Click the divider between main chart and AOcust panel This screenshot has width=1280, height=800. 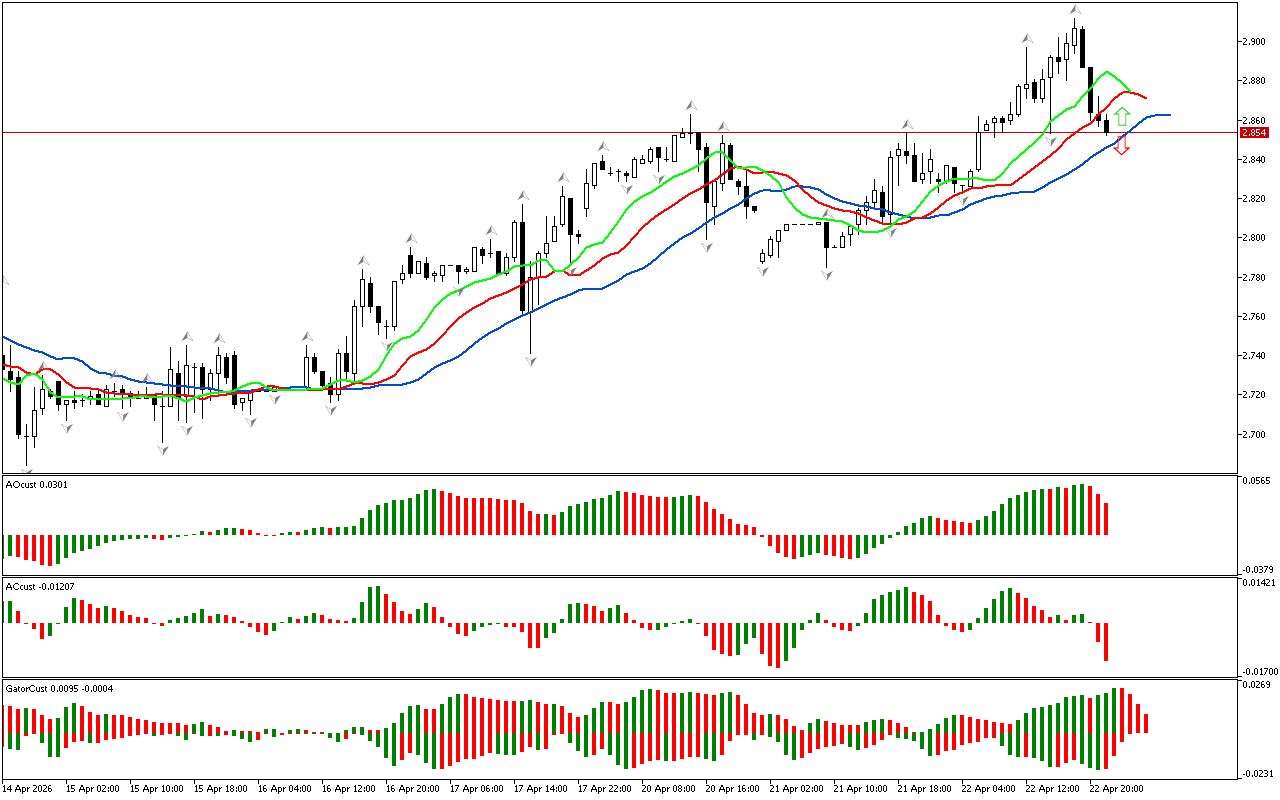[x=620, y=474]
